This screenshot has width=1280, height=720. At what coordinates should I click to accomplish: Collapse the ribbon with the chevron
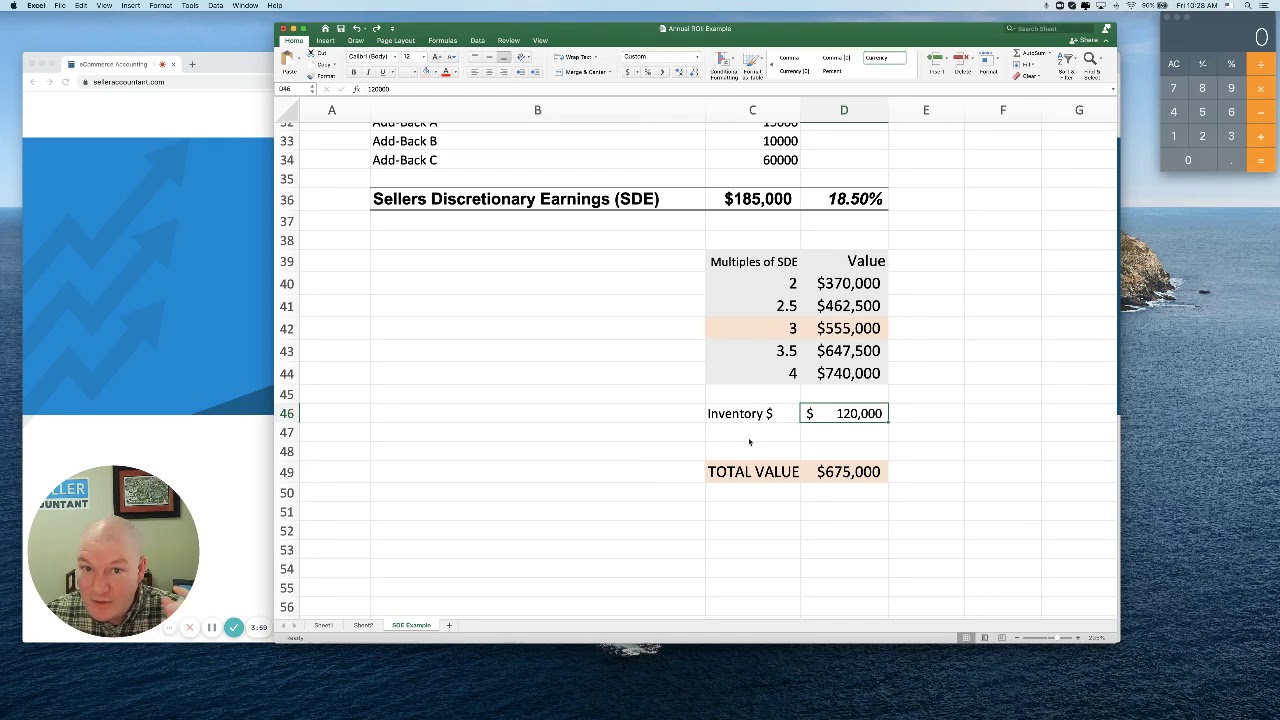click(x=1106, y=40)
